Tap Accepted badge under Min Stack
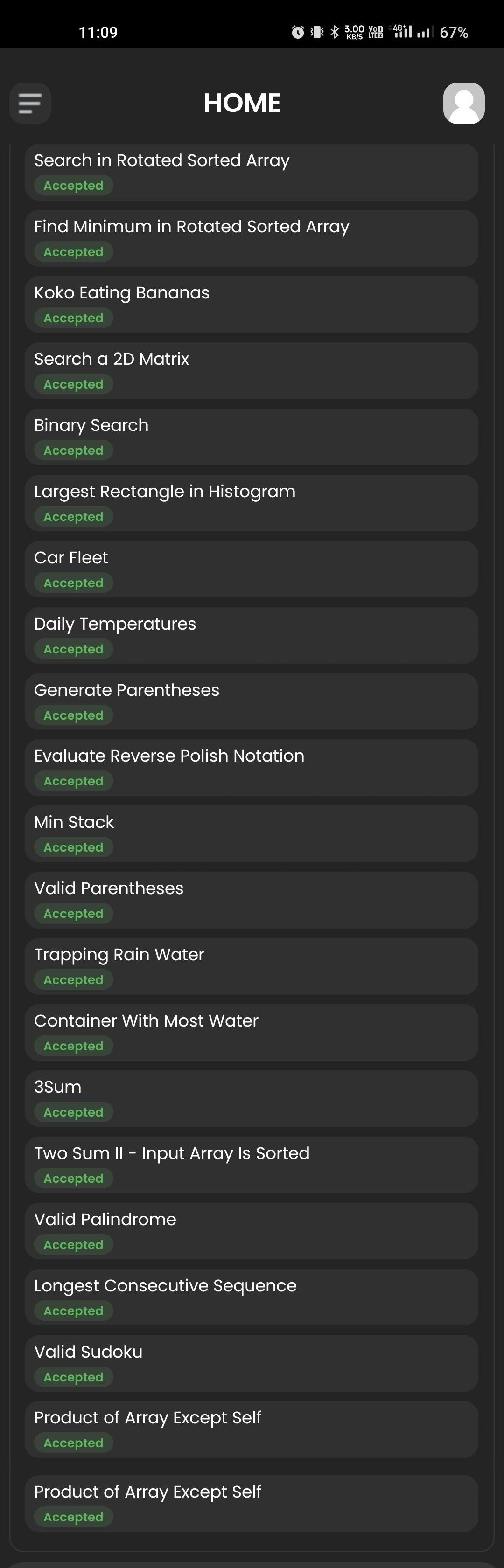504x1568 pixels. [74, 847]
